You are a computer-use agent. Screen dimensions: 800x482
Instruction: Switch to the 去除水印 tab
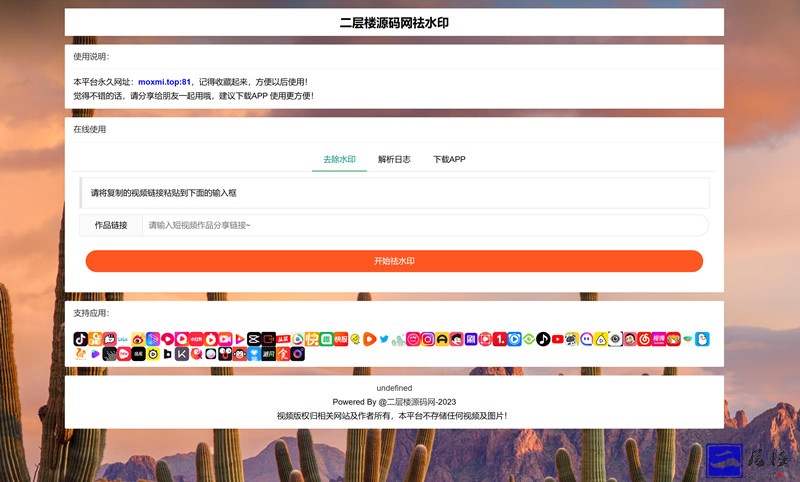tap(339, 159)
